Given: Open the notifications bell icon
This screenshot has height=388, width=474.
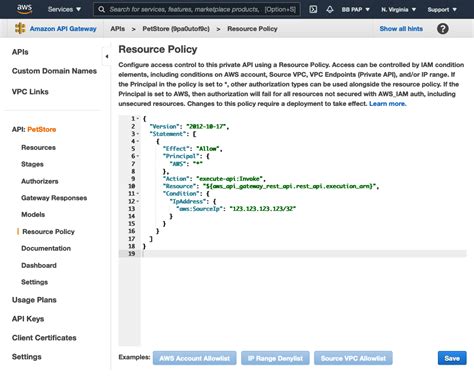Looking at the screenshot, I should coord(330,9).
